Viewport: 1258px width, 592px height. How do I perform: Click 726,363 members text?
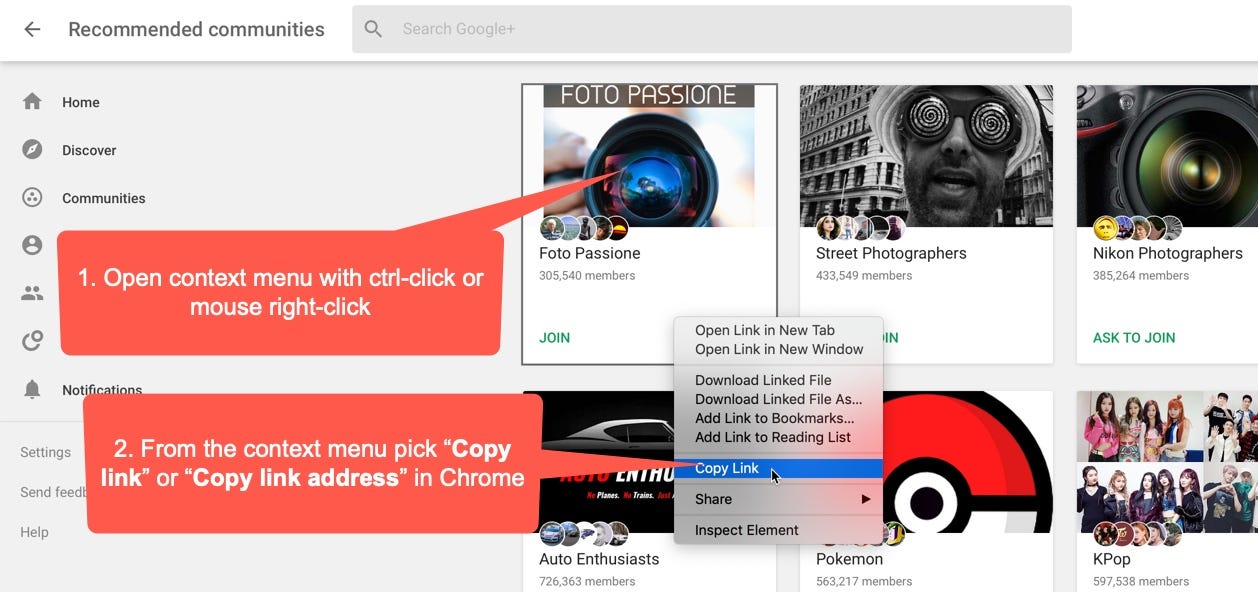[x=587, y=581]
